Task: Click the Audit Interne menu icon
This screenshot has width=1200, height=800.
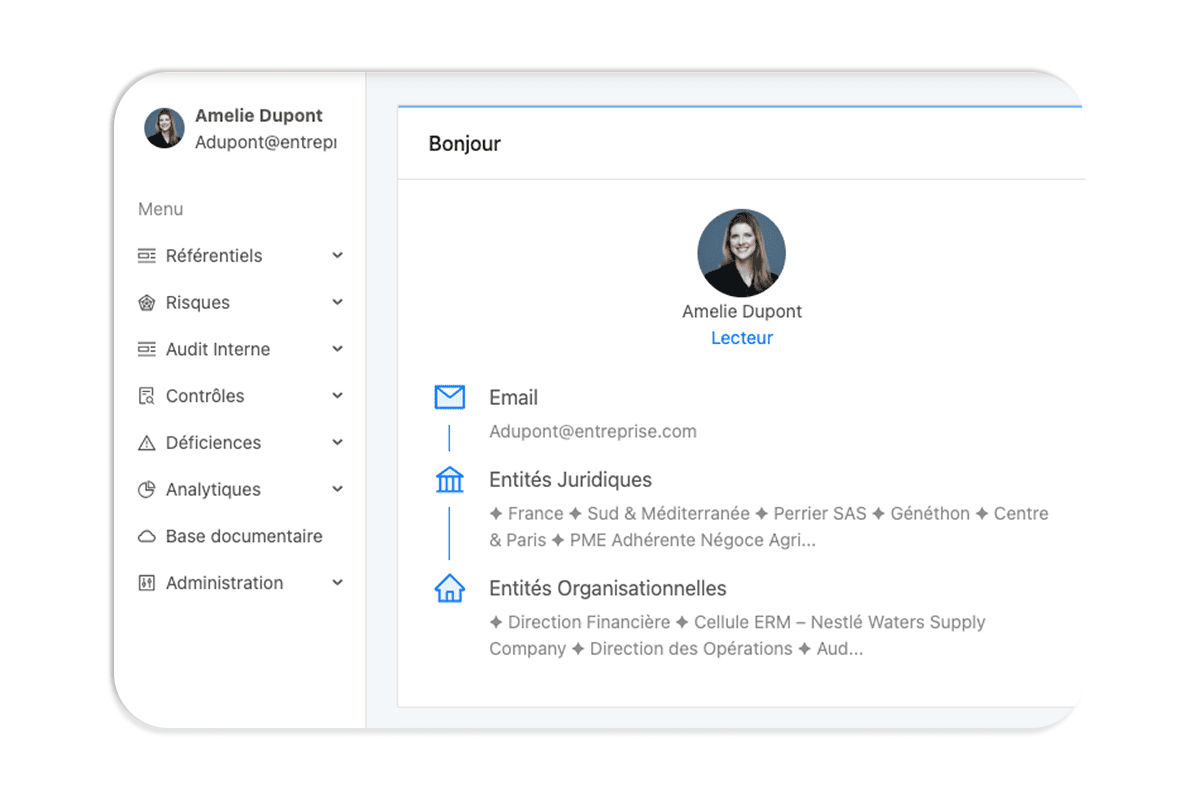Action: click(147, 350)
